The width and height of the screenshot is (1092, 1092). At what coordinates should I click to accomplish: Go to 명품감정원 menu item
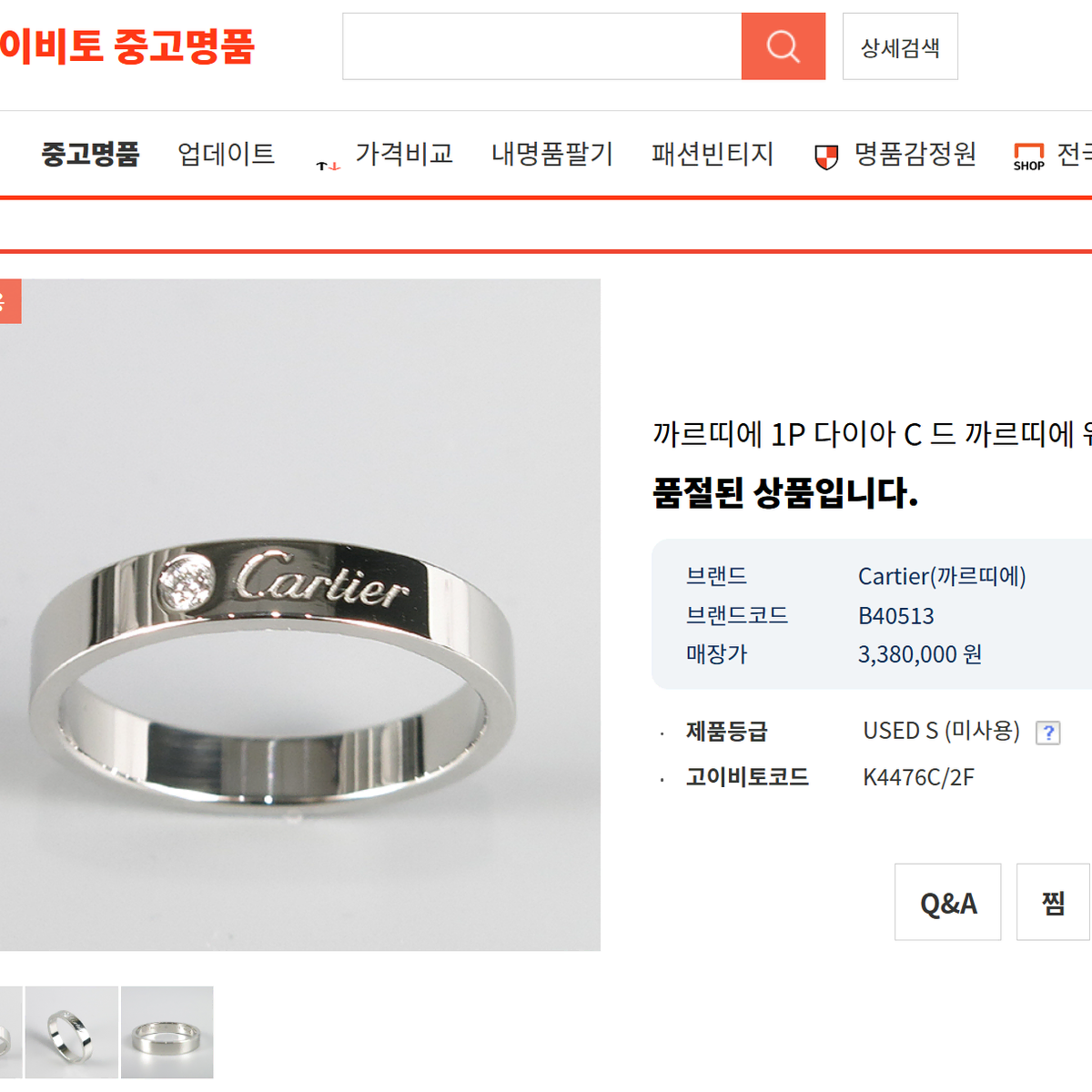tap(915, 154)
